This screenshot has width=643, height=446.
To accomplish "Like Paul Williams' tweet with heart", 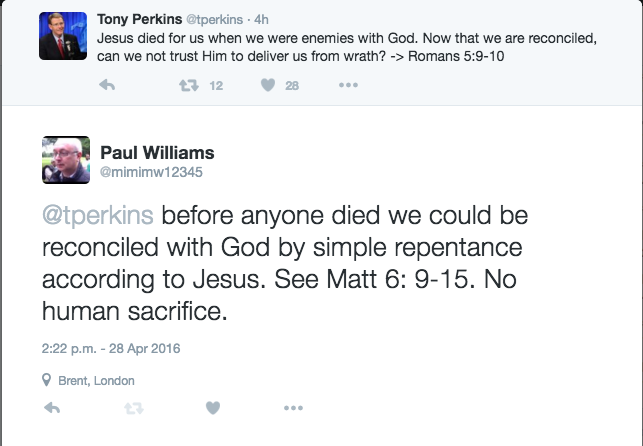I will tap(212, 408).
